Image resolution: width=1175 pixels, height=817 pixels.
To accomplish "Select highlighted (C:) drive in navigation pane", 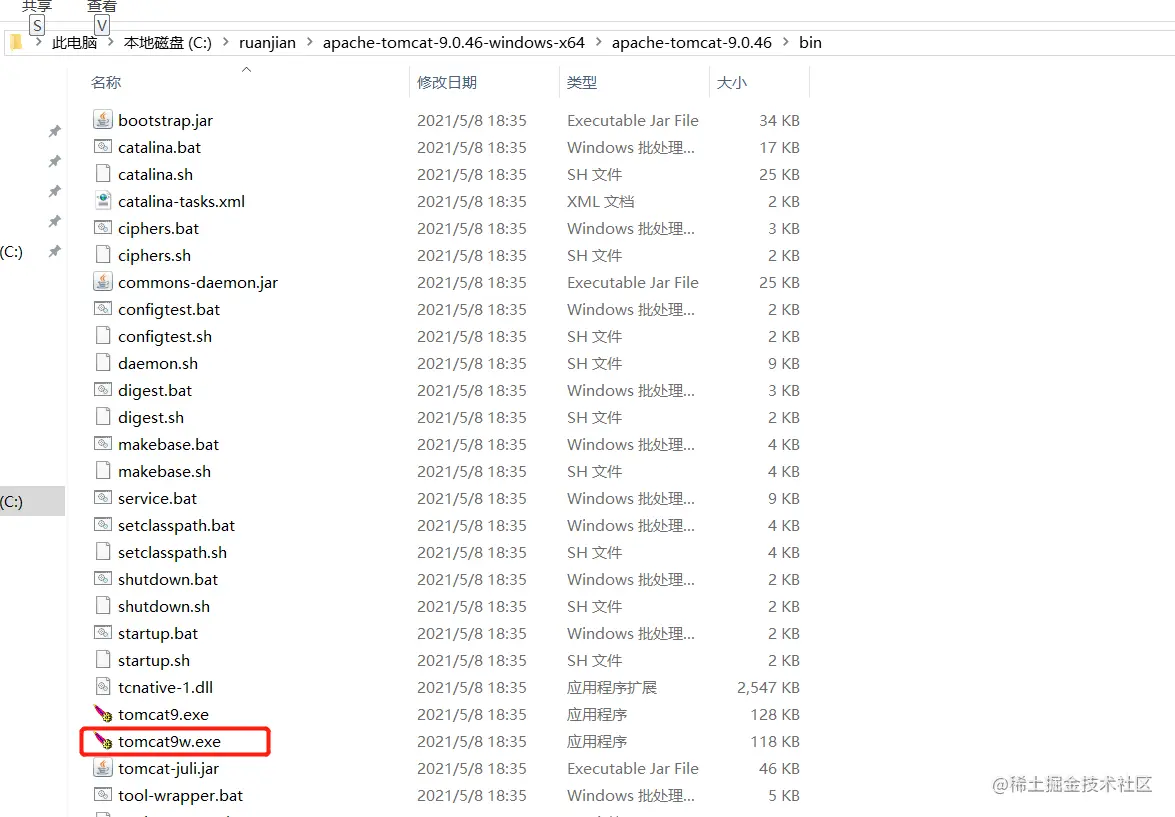I will pyautogui.click(x=32, y=501).
